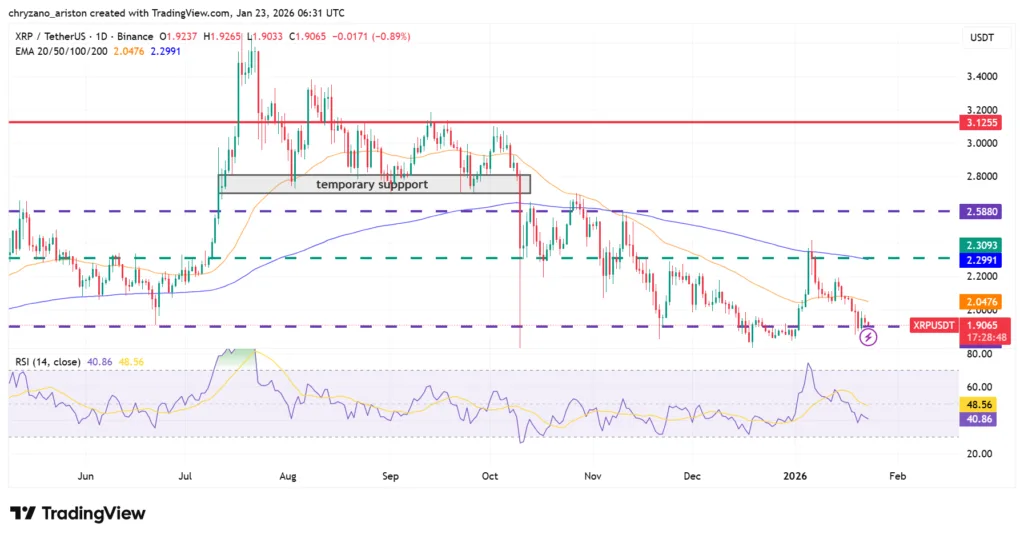Click the 48.56 value in RSI legend

click(x=131, y=362)
